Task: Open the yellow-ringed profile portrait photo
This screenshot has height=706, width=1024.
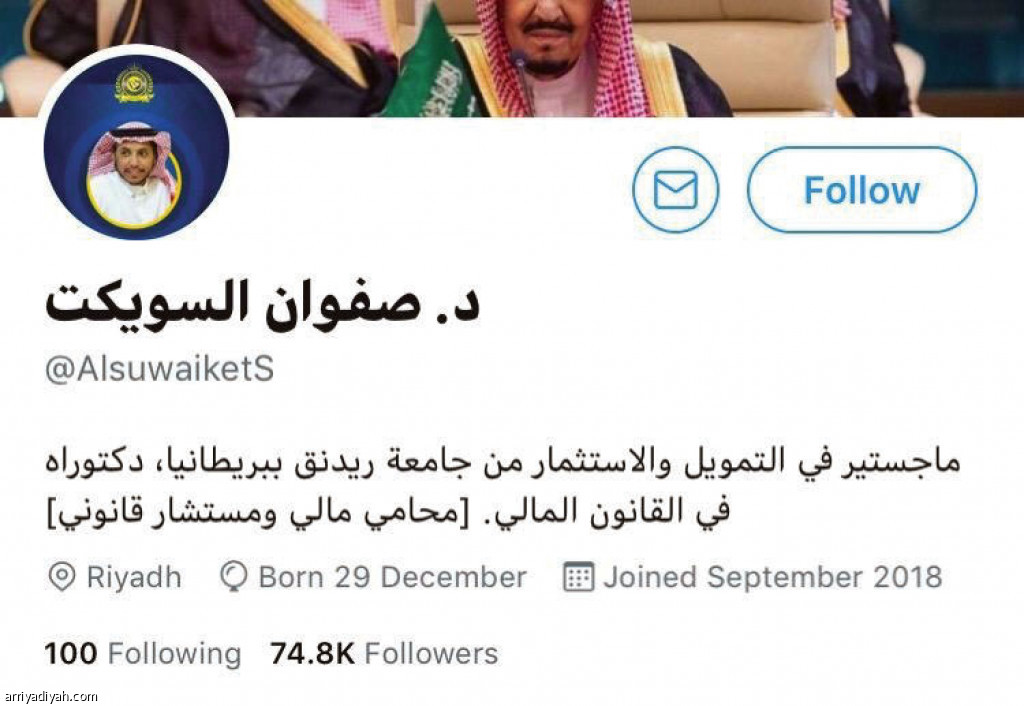Action: click(x=133, y=175)
